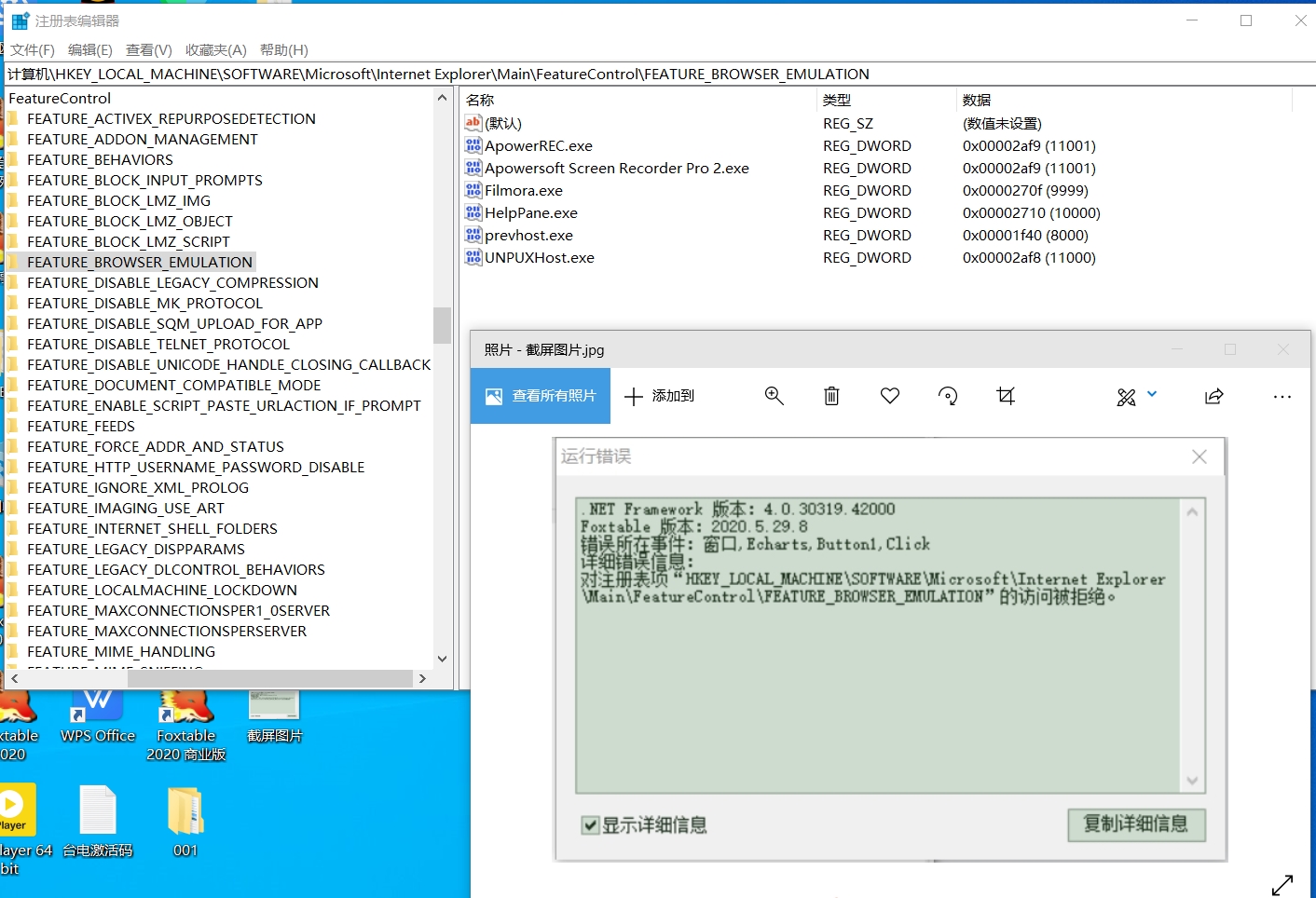Select FEATURE_IMAGING_USE_ART tree key

[x=126, y=509]
